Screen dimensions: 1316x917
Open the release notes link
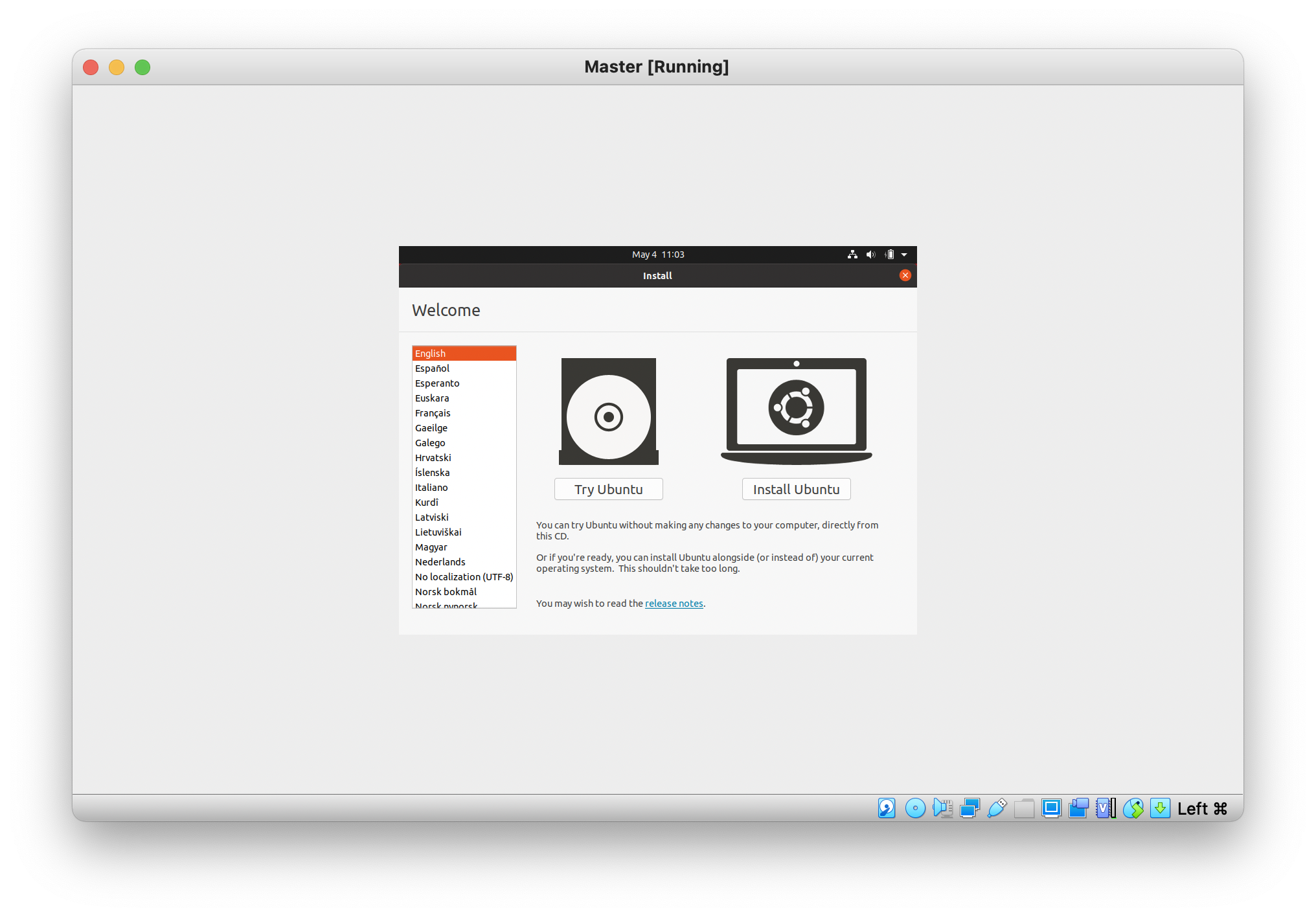[x=674, y=604]
